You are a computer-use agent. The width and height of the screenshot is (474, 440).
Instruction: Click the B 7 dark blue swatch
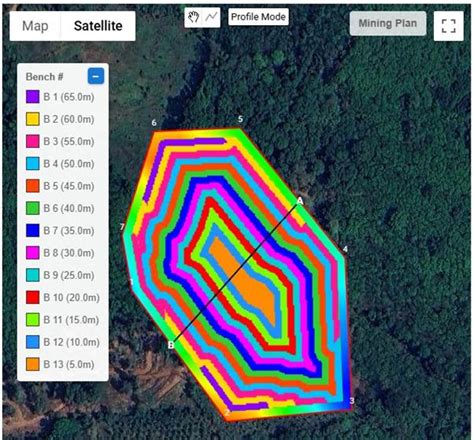[33, 231]
